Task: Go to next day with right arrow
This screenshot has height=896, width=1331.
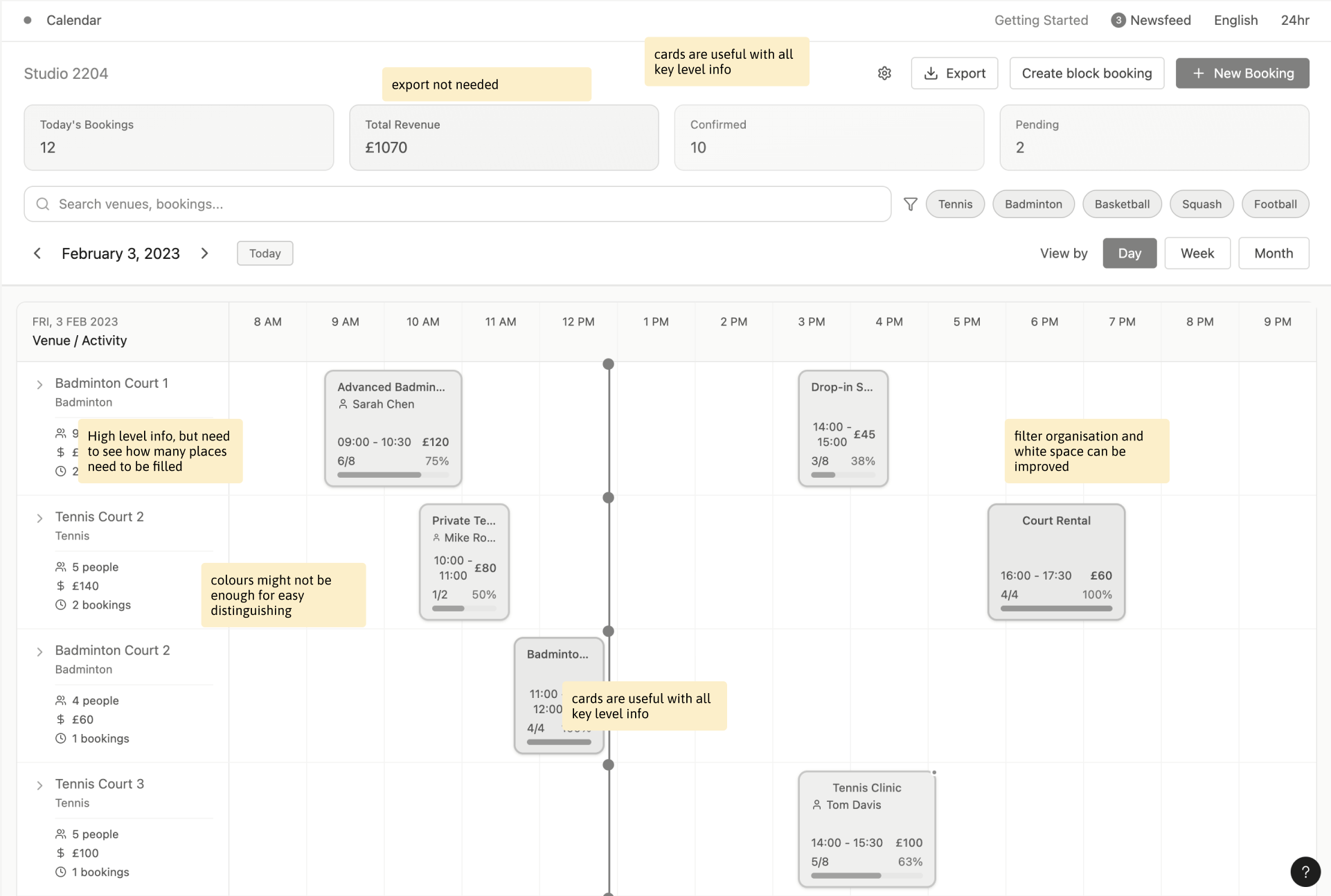Action: (204, 253)
